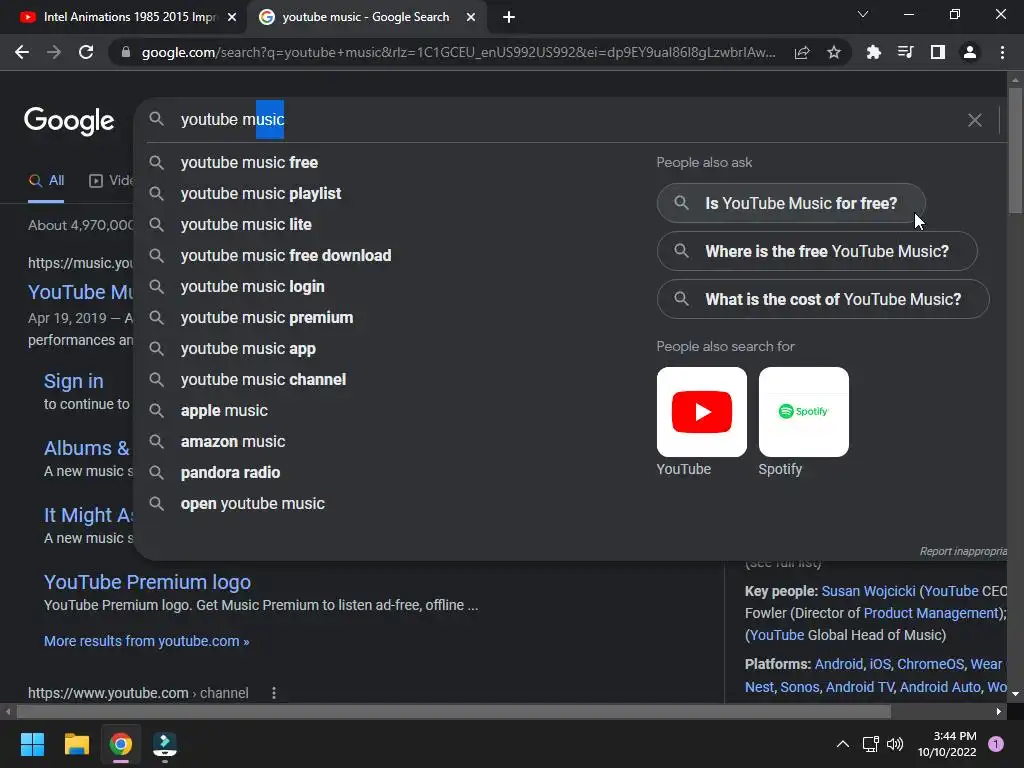Open options for youtube.com channel result
Screen dimensions: 1024x768
(274, 693)
